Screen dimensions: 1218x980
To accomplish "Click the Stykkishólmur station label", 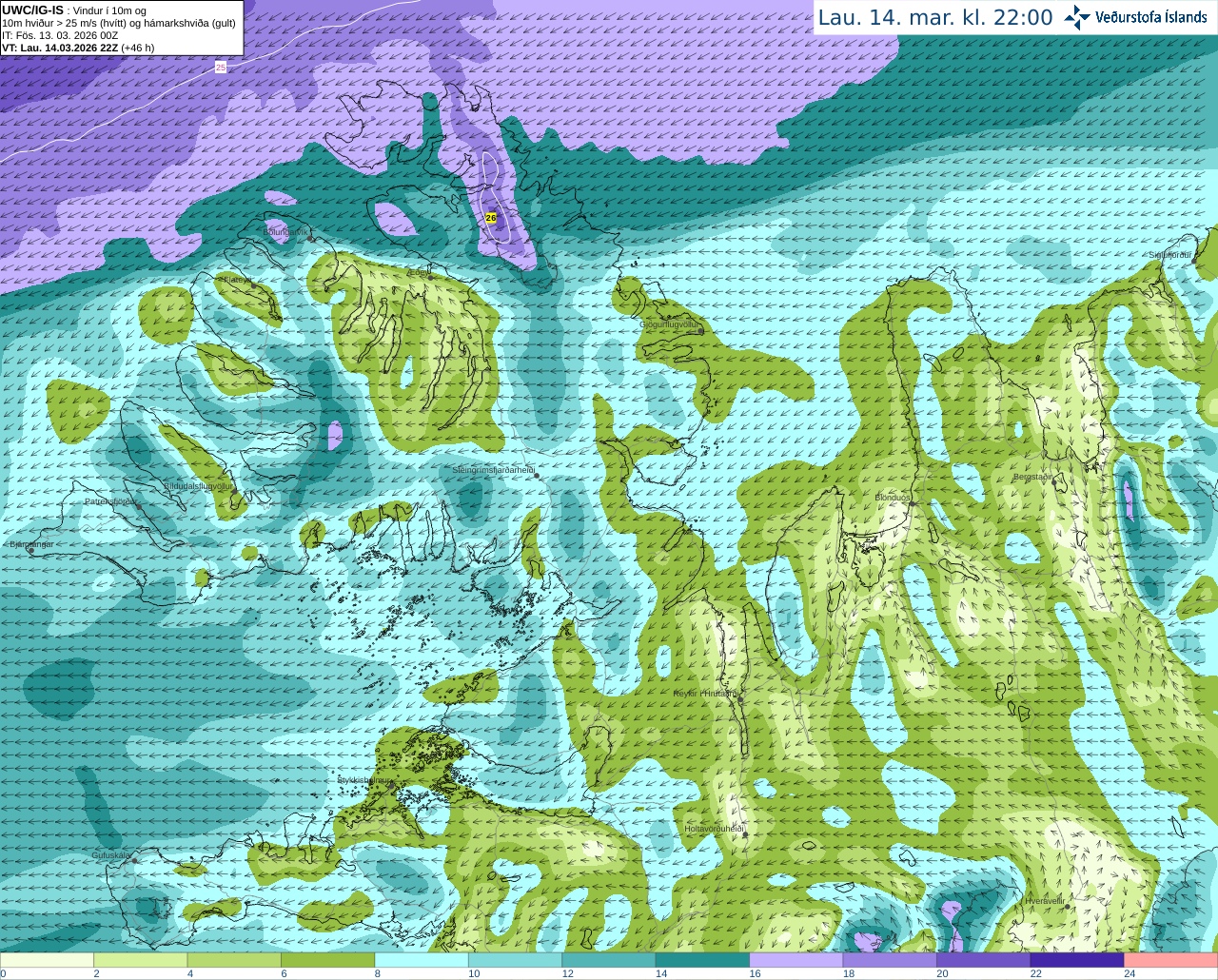I will point(364,779).
